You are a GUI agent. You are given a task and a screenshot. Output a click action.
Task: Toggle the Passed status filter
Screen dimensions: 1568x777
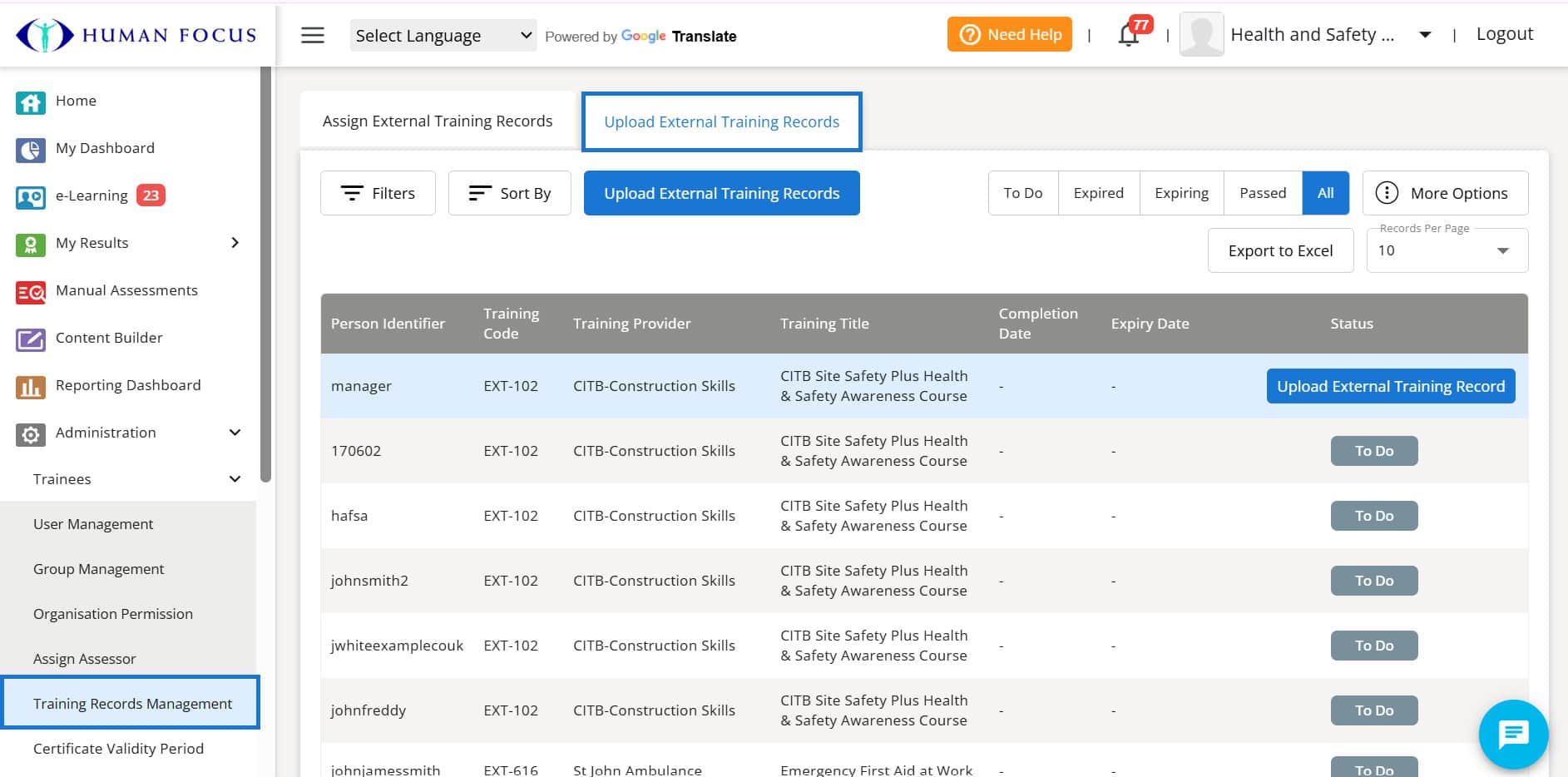(x=1262, y=192)
